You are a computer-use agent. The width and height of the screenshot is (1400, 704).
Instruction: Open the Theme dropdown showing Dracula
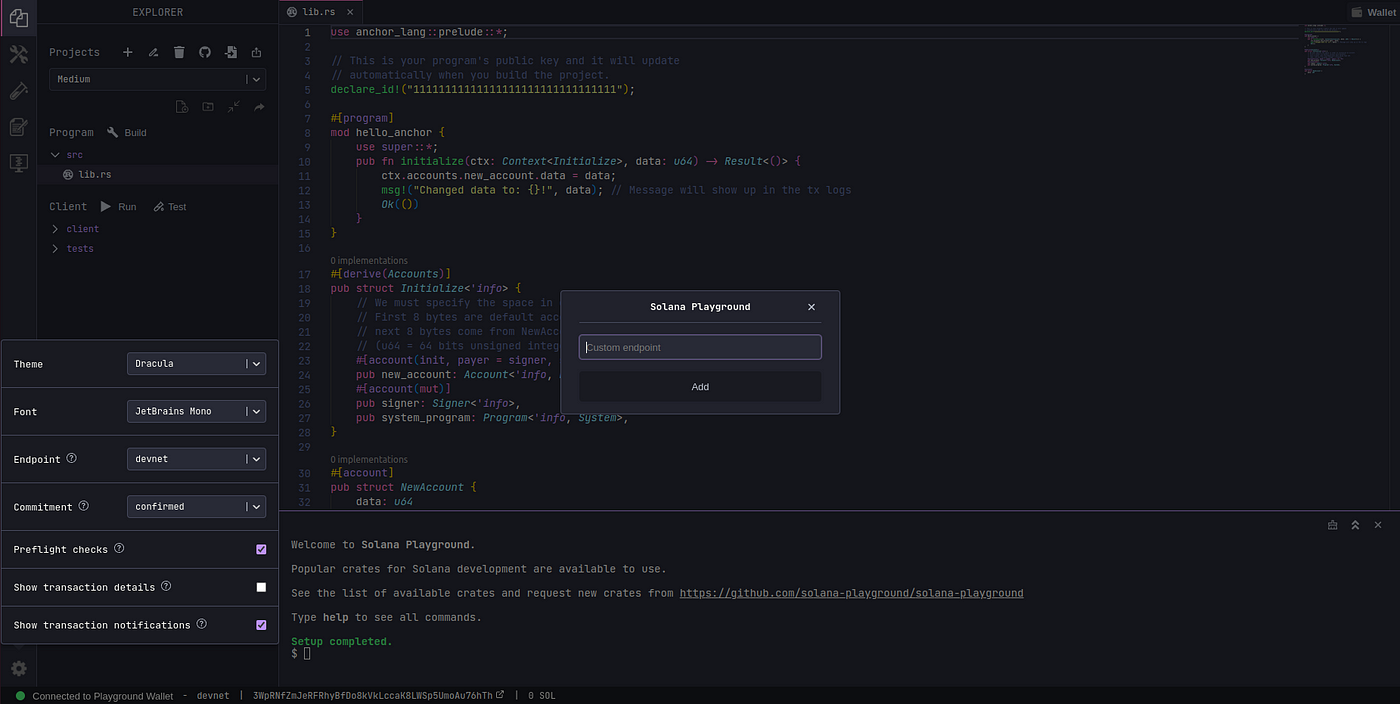[x=196, y=364]
